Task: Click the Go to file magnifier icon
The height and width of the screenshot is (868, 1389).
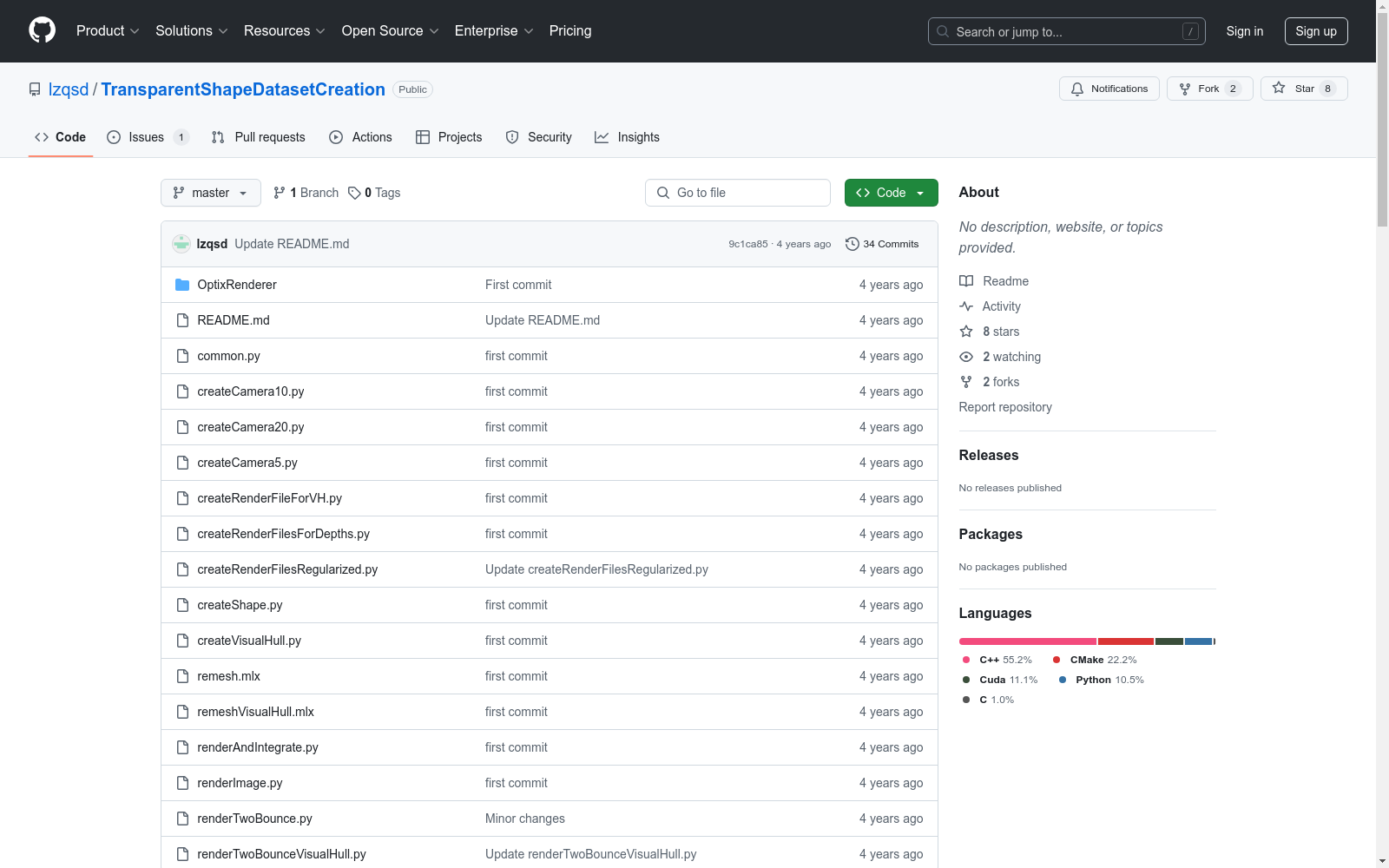Action: pos(663,193)
